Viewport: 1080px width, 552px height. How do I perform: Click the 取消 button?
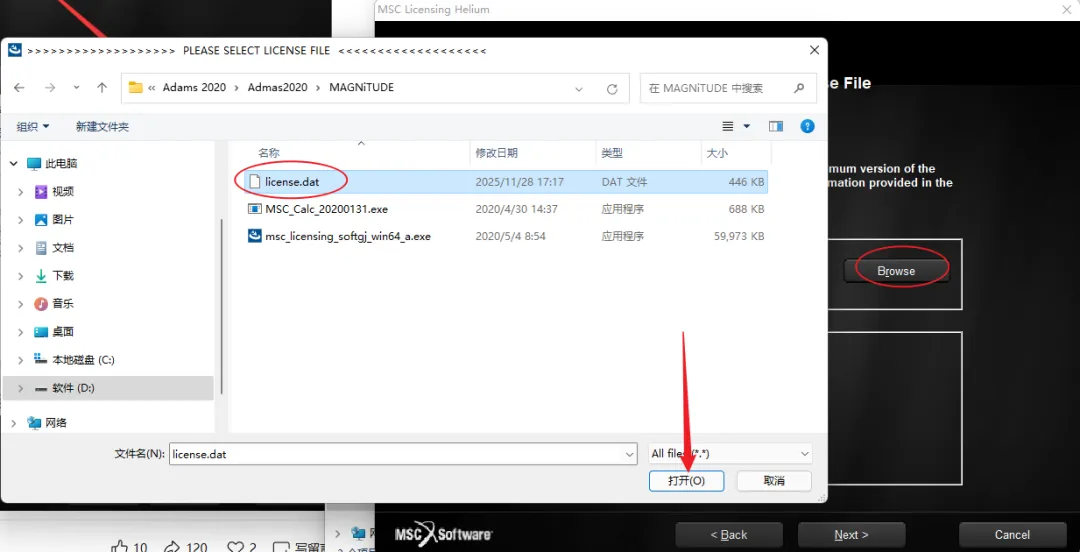coord(774,480)
